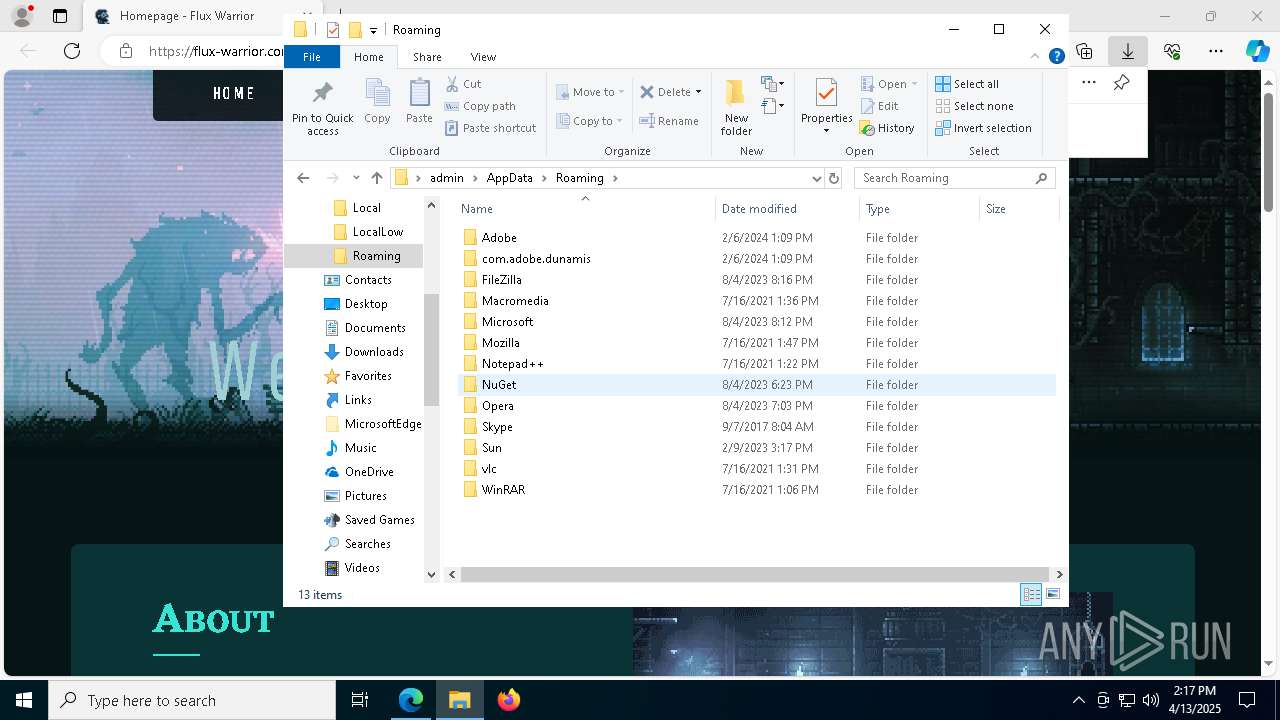
Task: Click the Copy ribbon icon
Action: click(377, 102)
